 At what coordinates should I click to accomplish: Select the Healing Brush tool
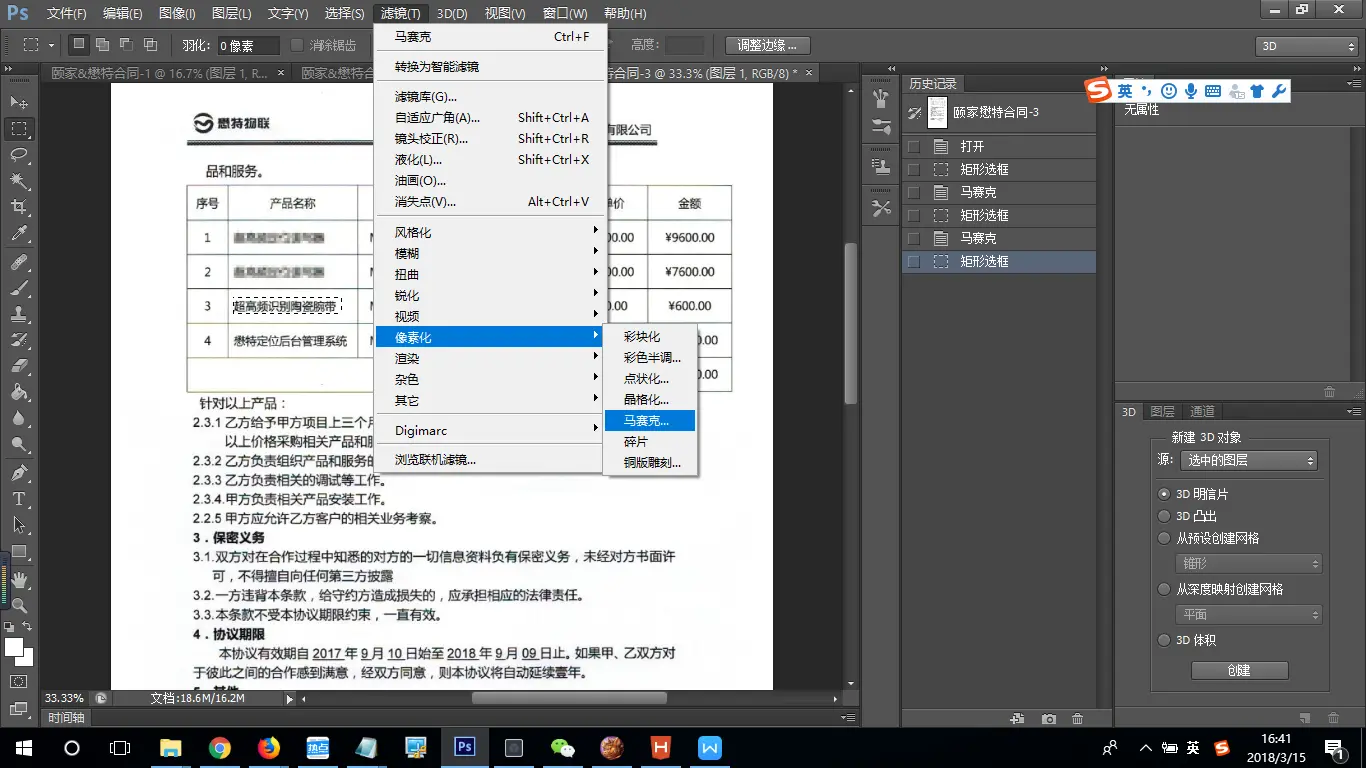point(19,262)
